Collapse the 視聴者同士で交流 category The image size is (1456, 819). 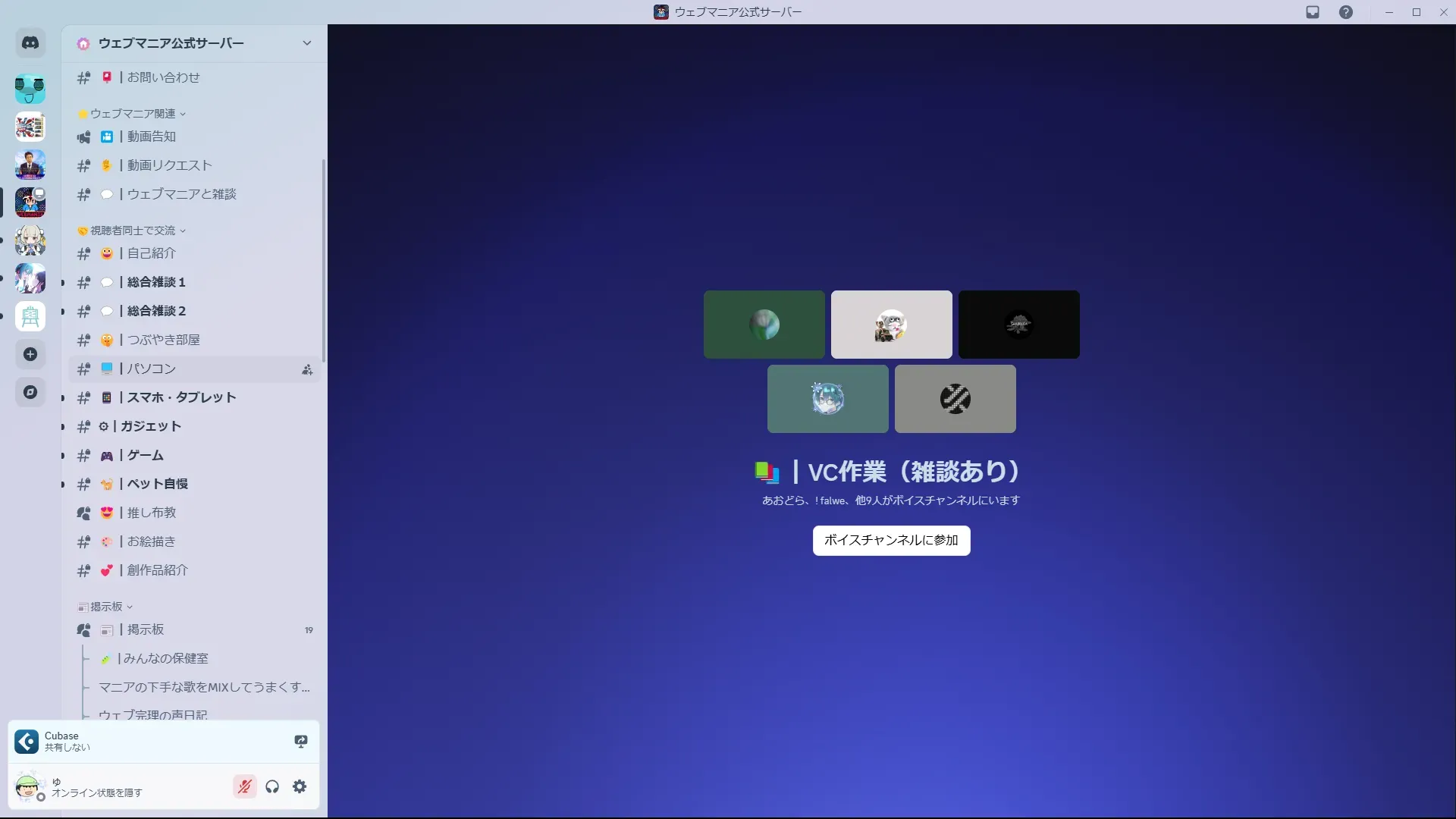click(133, 231)
